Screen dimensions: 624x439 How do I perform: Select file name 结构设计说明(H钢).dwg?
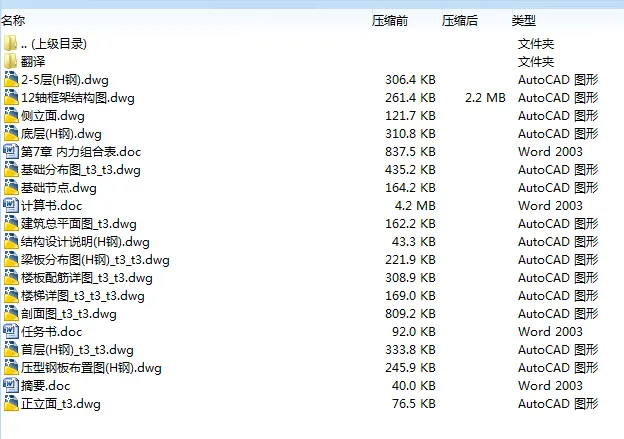tap(85, 242)
